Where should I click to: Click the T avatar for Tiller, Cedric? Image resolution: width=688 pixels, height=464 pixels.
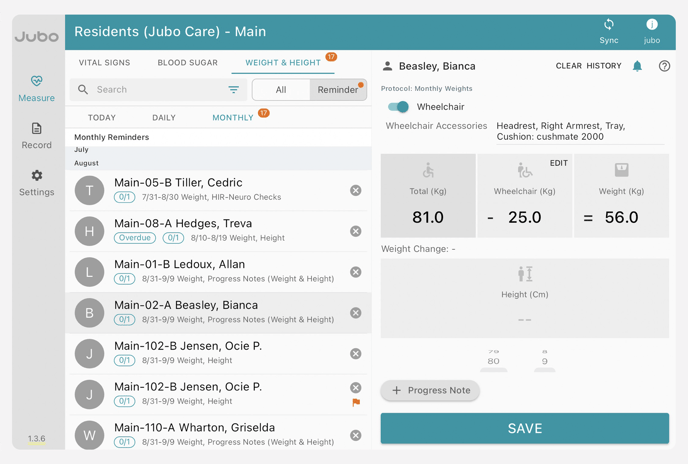pyautogui.click(x=90, y=190)
